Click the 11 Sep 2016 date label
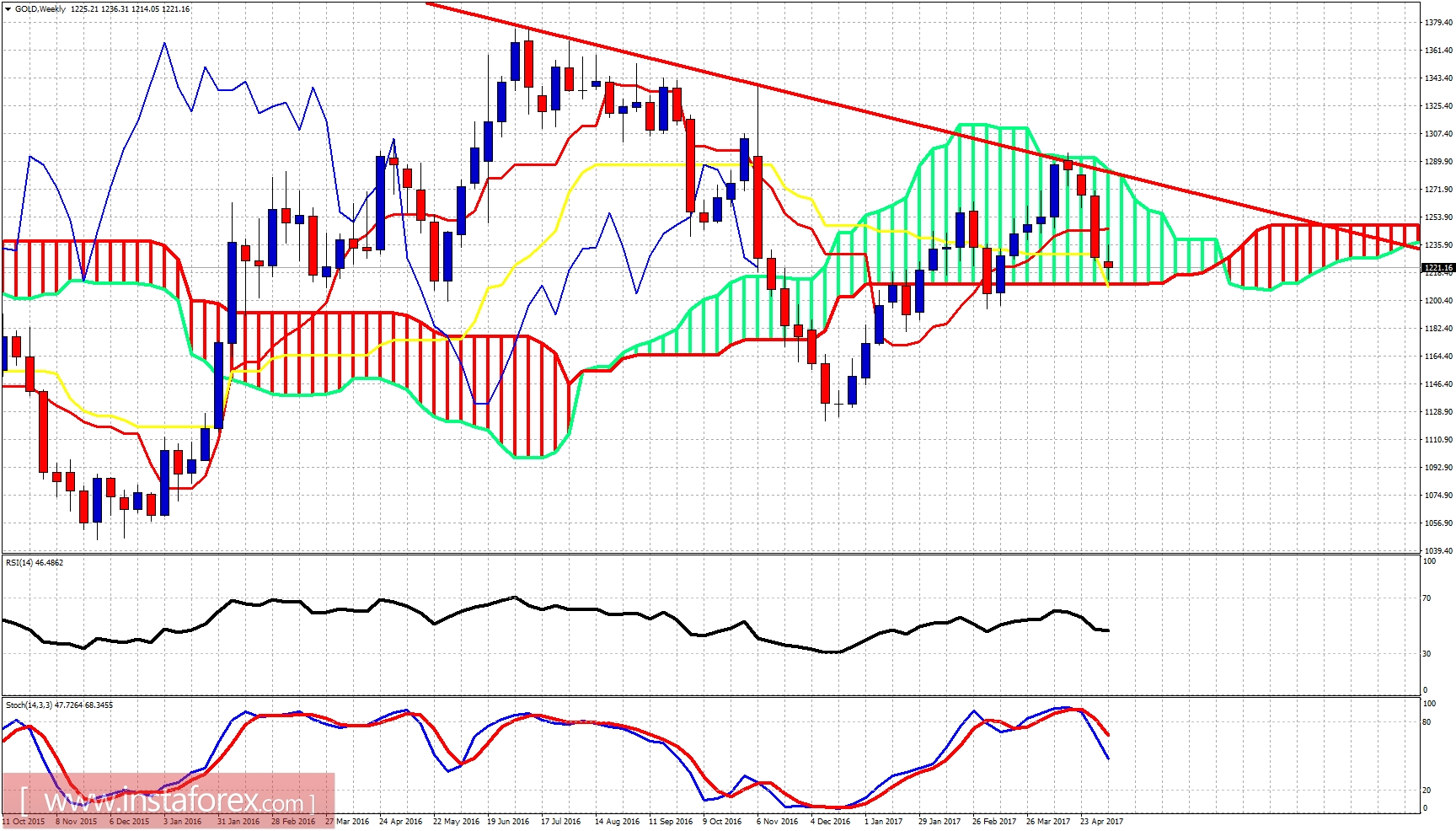Viewport: 1456px width, 831px height. click(671, 822)
